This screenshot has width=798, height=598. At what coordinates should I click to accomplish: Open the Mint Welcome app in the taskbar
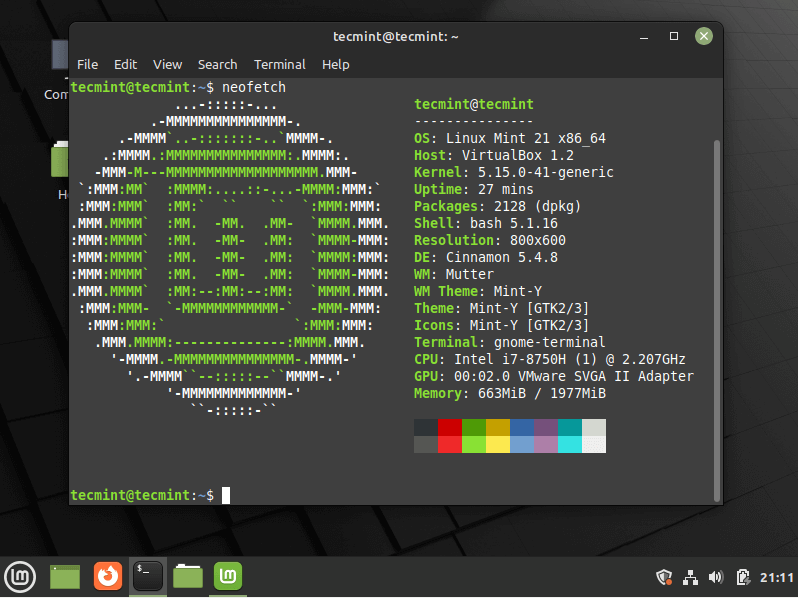pyautogui.click(x=228, y=576)
